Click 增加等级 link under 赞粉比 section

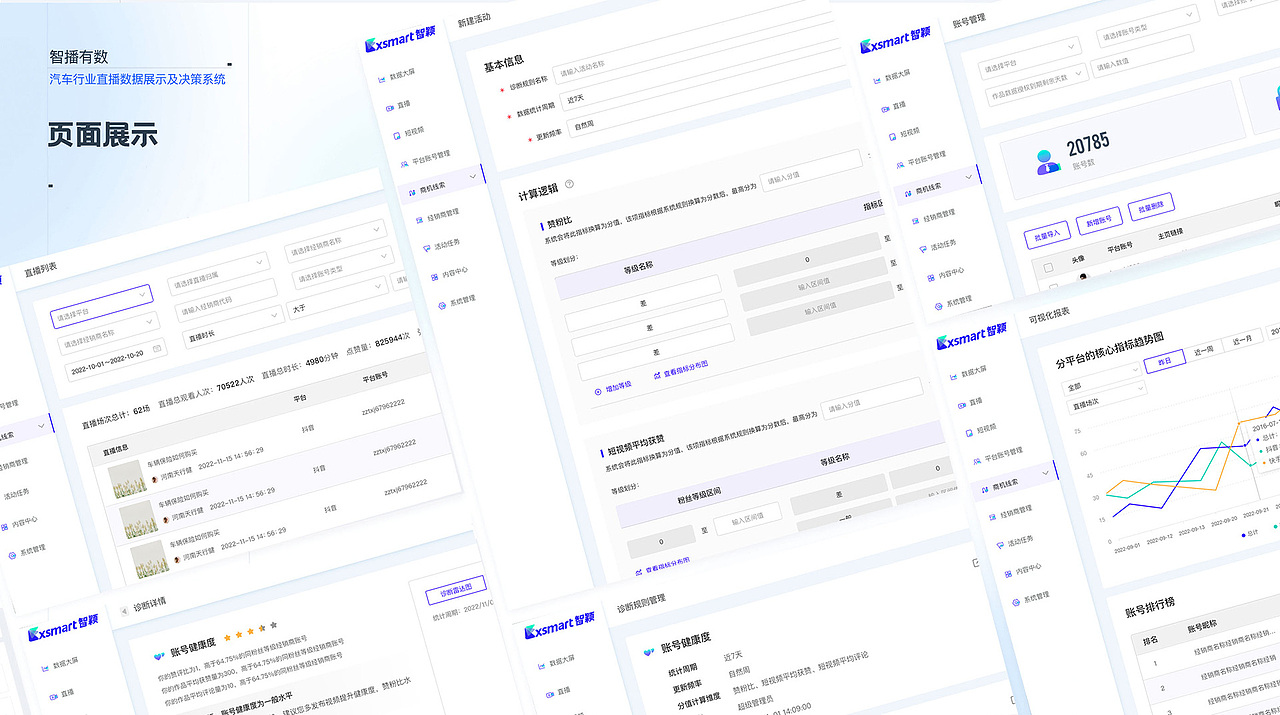612,387
